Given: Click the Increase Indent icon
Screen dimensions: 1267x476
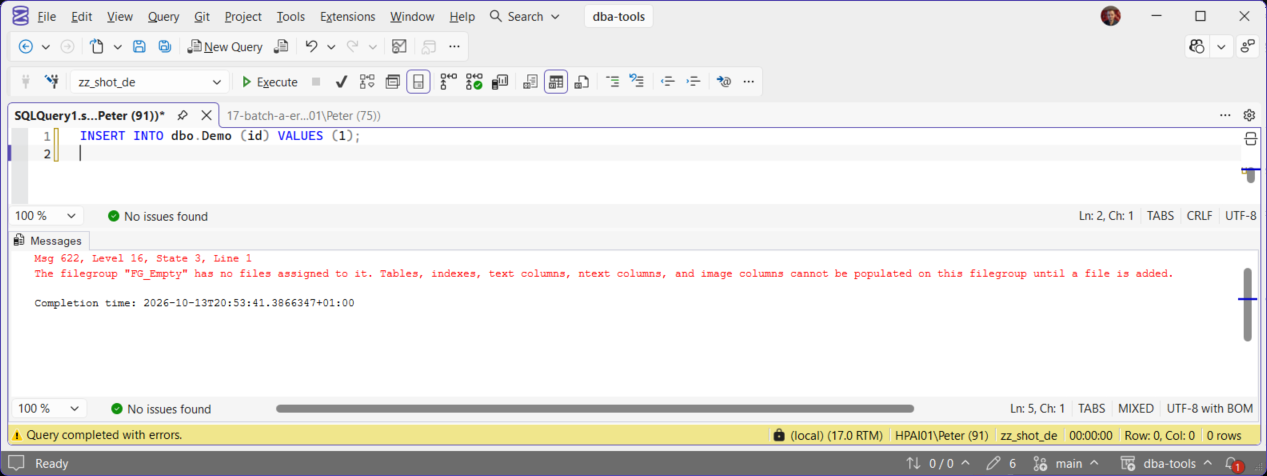Looking at the screenshot, I should point(692,82).
